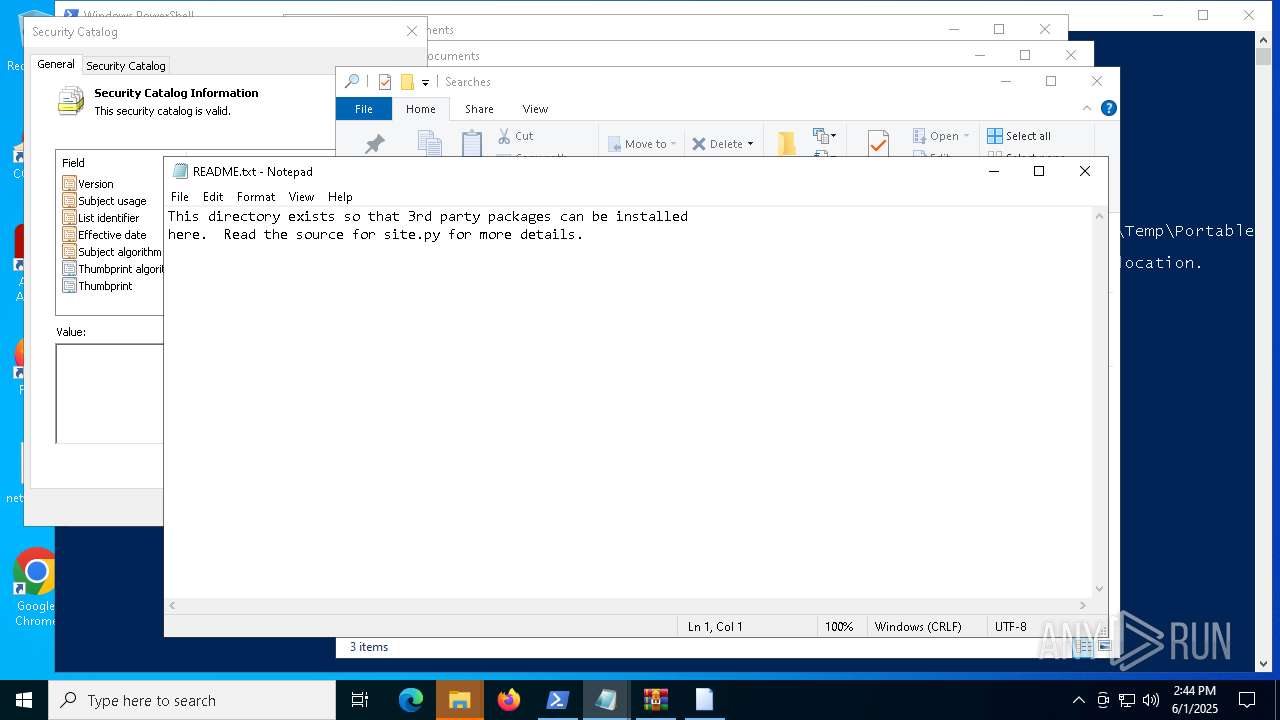Screen dimensions: 1280x720
Task: Launch Firefox from the taskbar
Action: [x=509, y=700]
